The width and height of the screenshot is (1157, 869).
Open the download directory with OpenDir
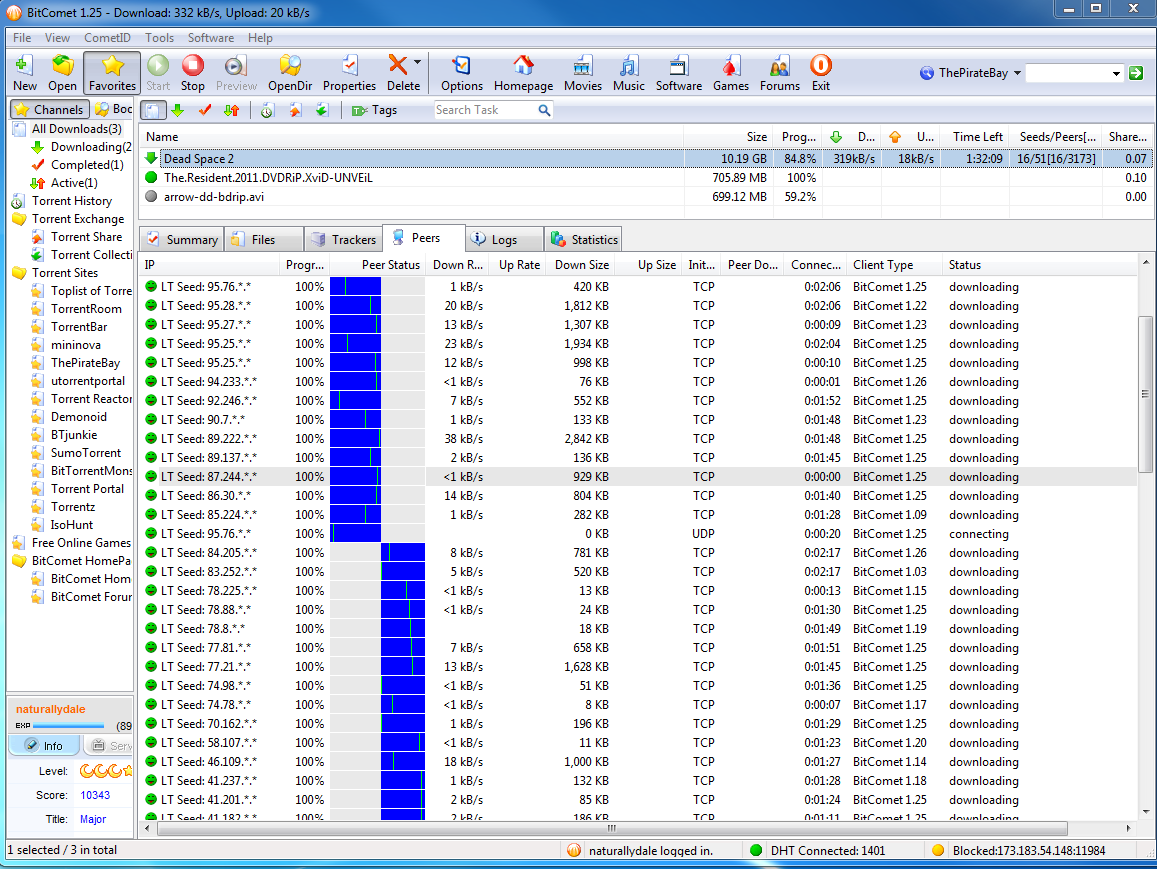click(x=290, y=73)
